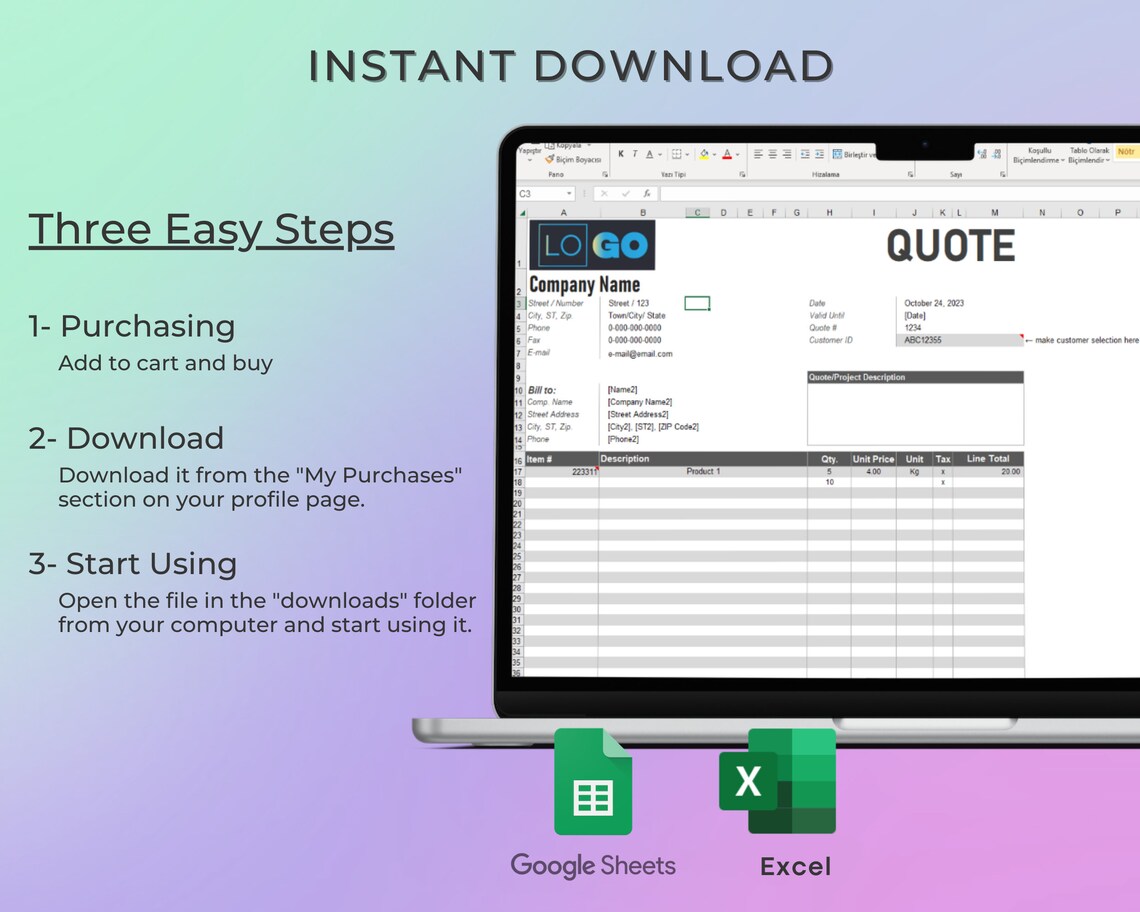Toggle italic formatting with the T button

pyautogui.click(x=635, y=154)
